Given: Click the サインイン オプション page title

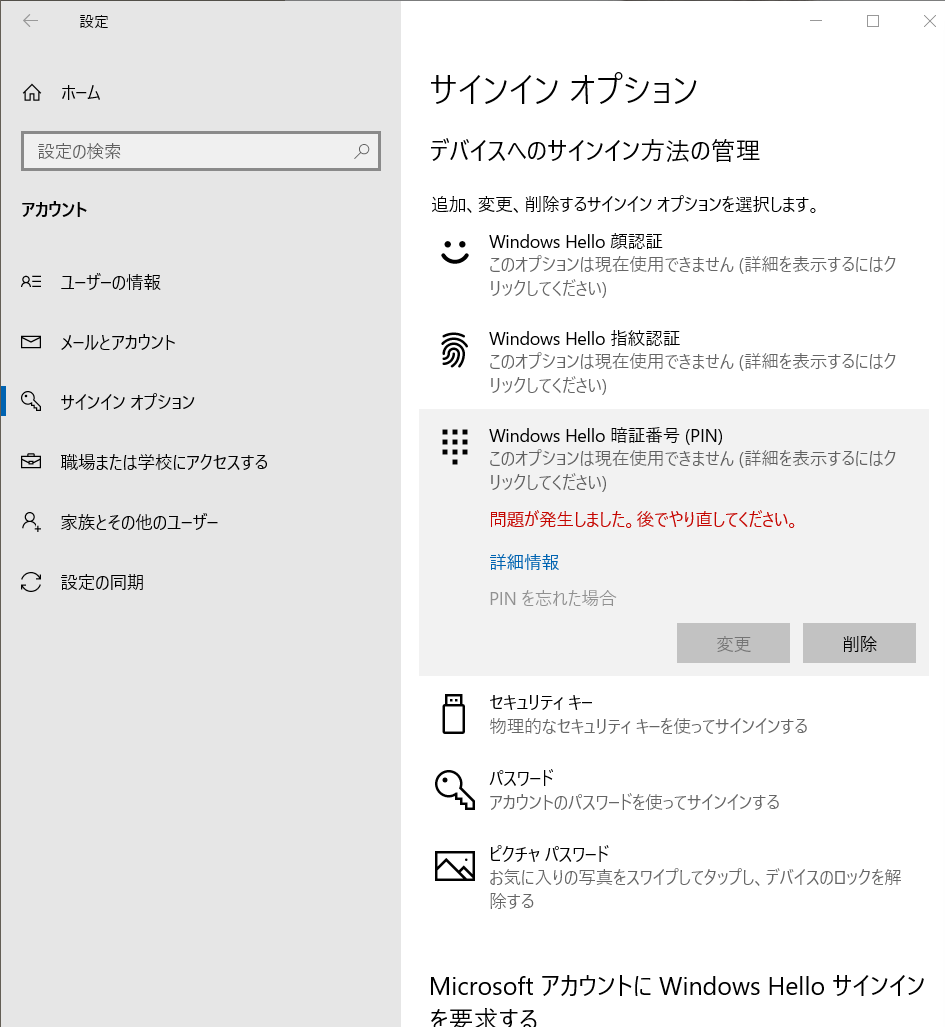Looking at the screenshot, I should click(x=564, y=89).
